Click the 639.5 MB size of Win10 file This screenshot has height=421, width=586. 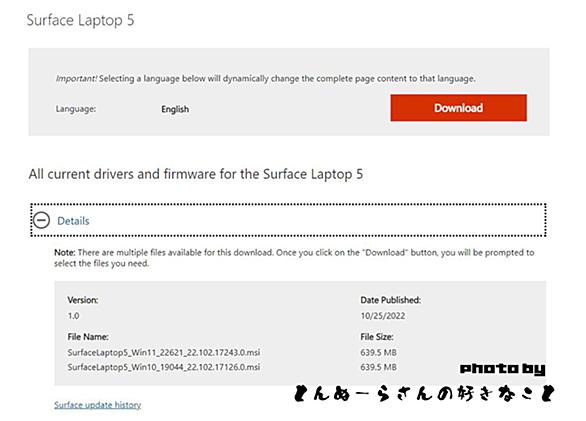pyautogui.click(x=378, y=367)
